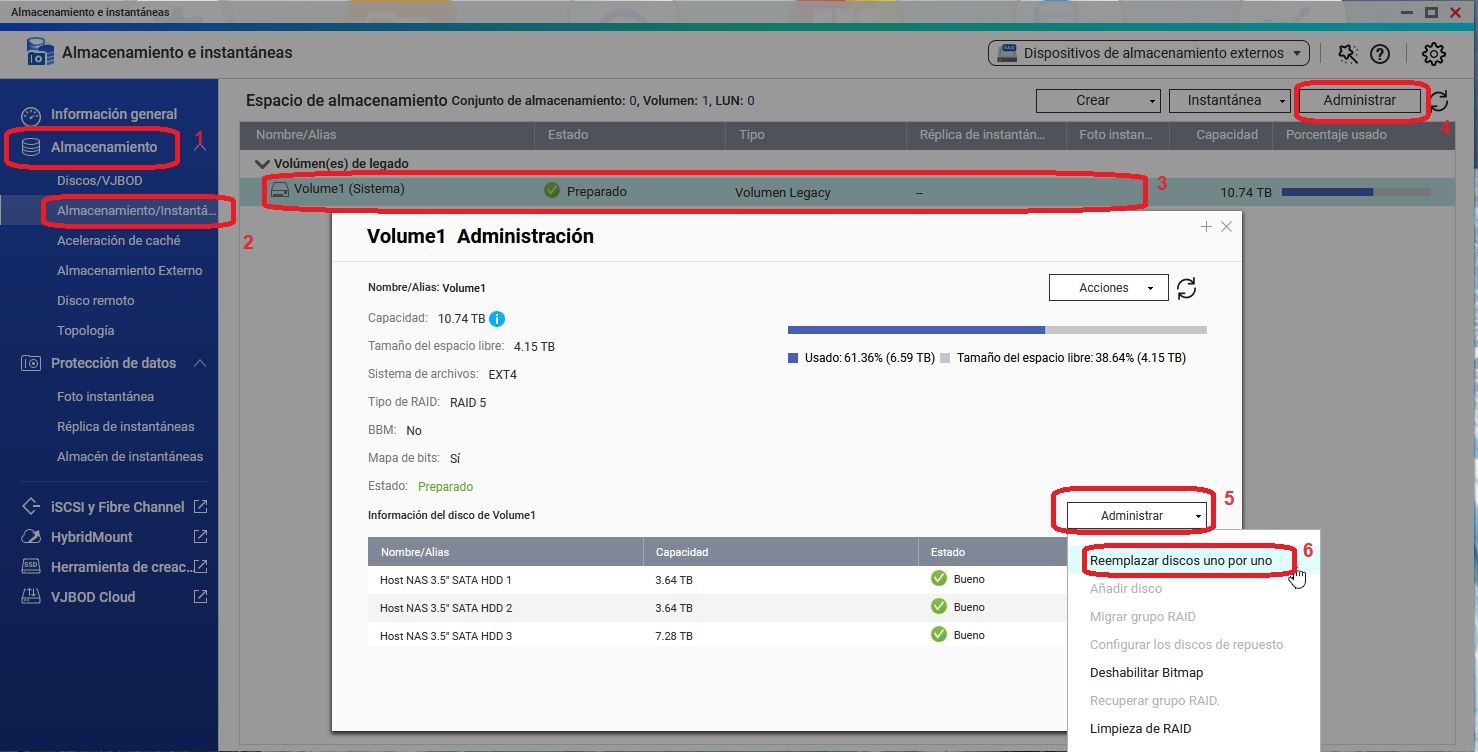Open the iSCSI y Fibre Channel external link

200,507
